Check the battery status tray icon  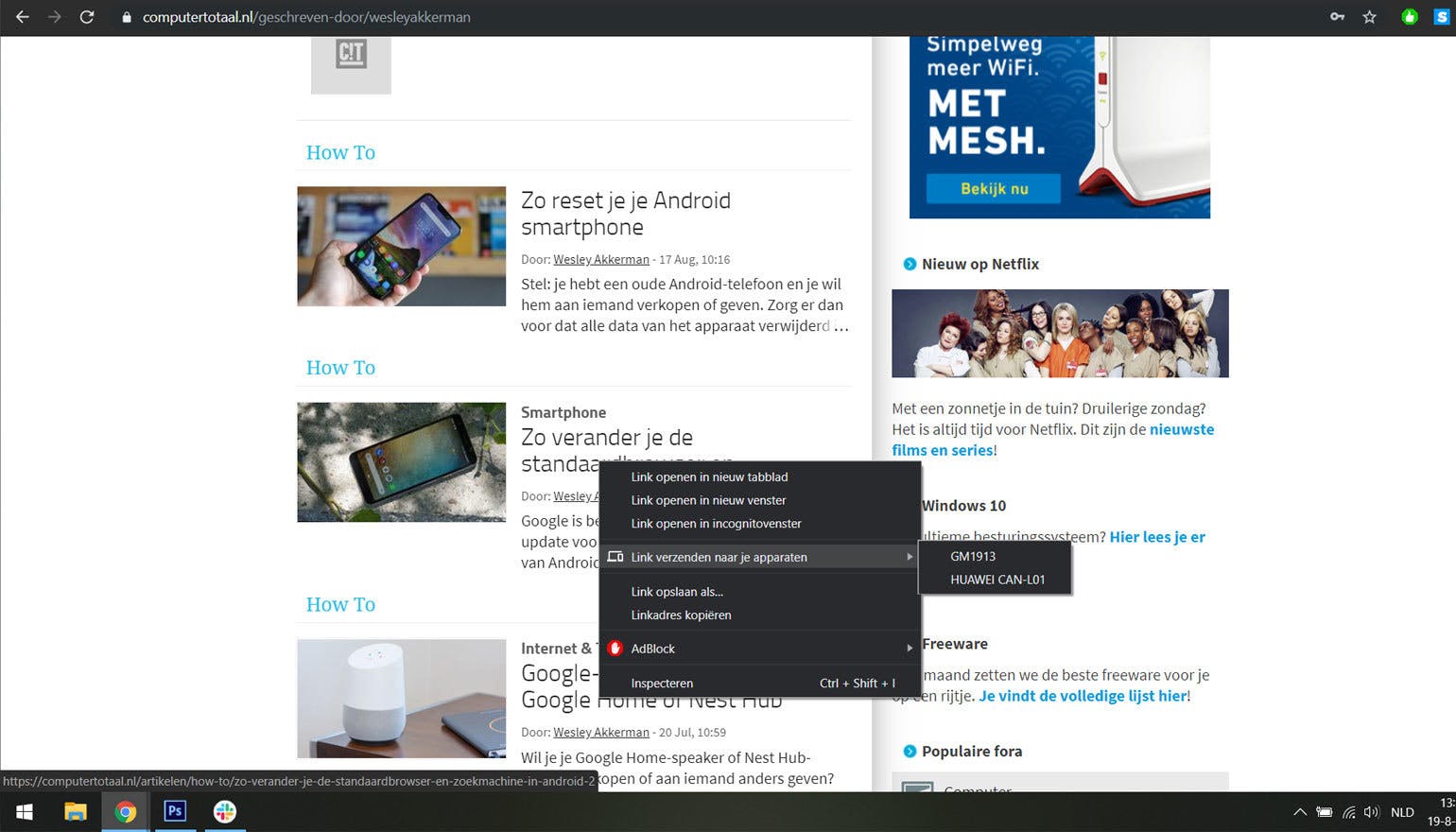point(1325,812)
